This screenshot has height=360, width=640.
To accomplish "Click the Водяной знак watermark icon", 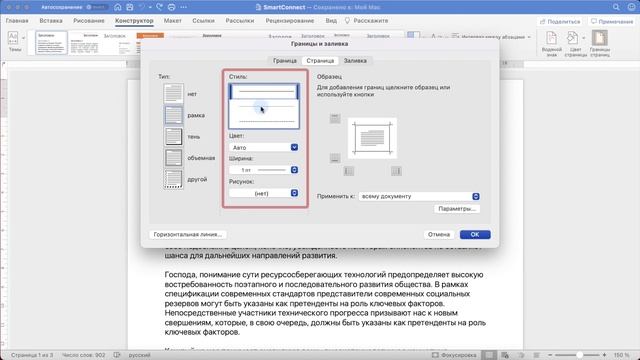I will 551,38.
